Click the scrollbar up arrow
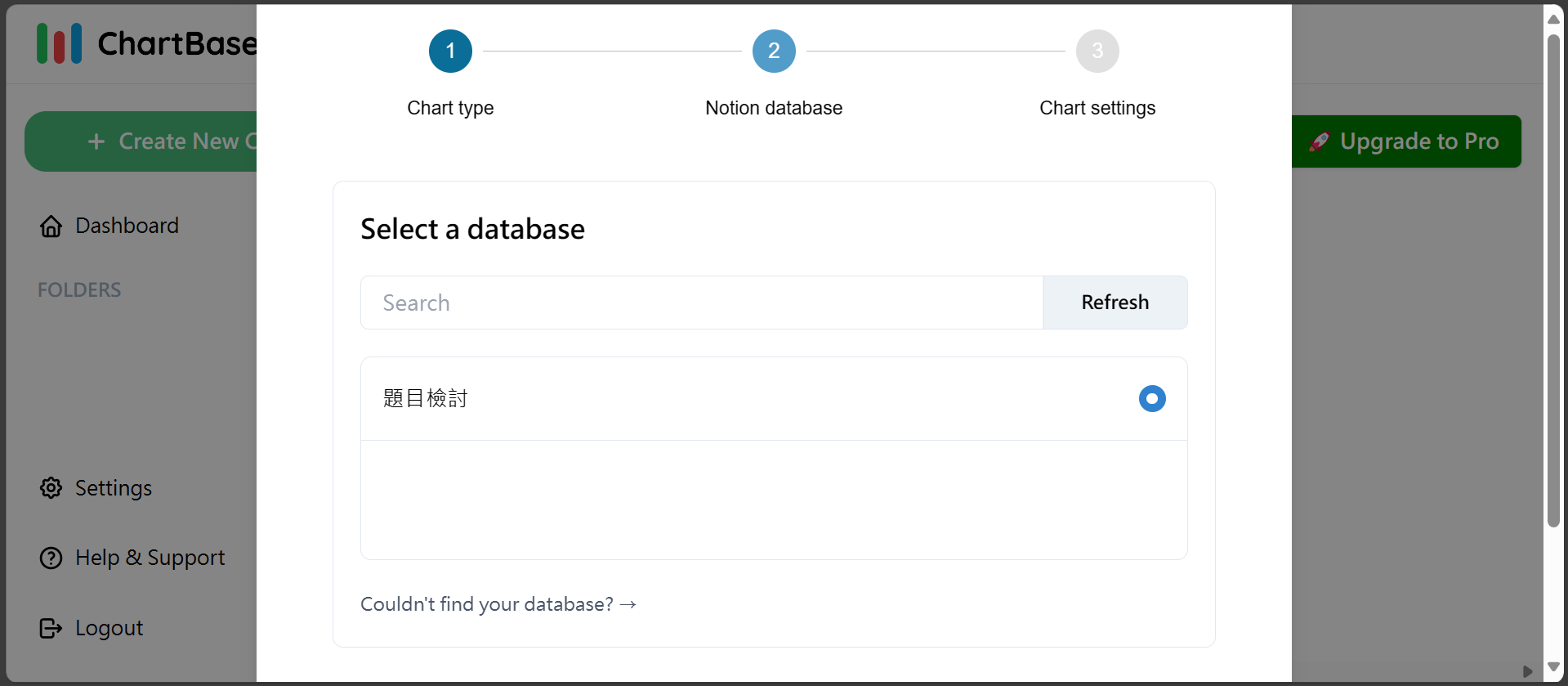1568x686 pixels. (1553, 19)
